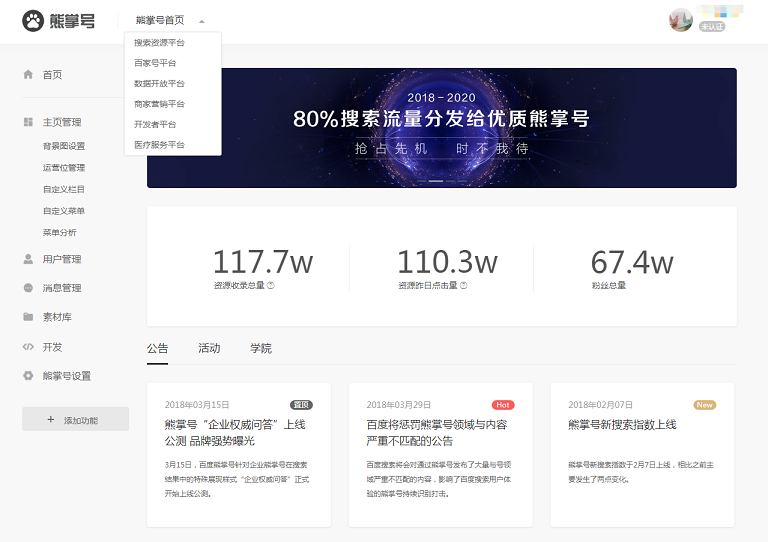
Task: Open announcement 百度将惩罚熊掌号领域与内容严重不匹配
Action: [437, 433]
